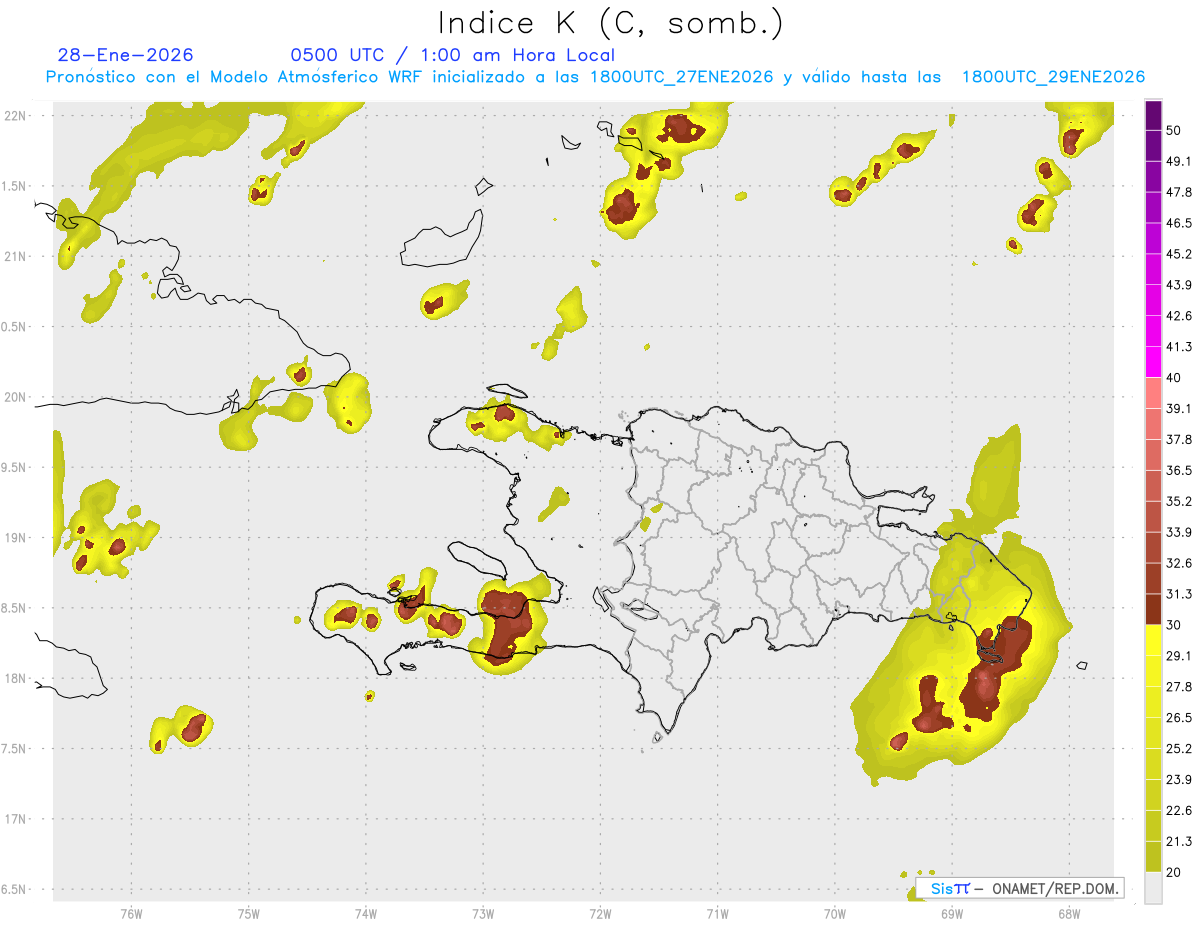The height and width of the screenshot is (927, 1200).
Task: Click the "32.6" legend value
Action: [x=1178, y=563]
